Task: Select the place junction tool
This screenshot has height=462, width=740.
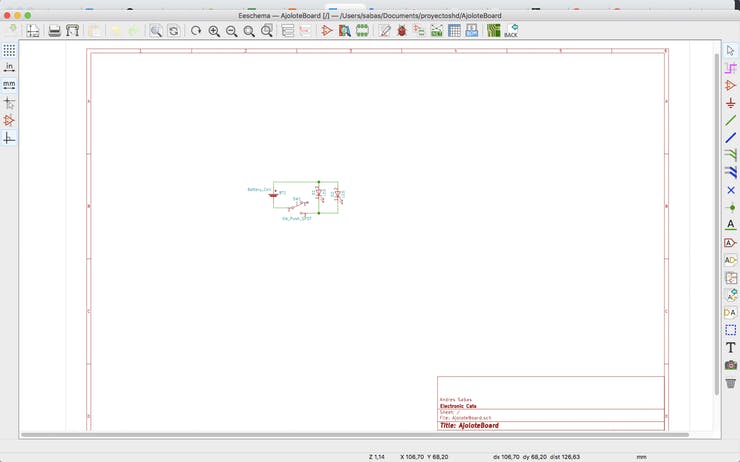Action: [731, 208]
